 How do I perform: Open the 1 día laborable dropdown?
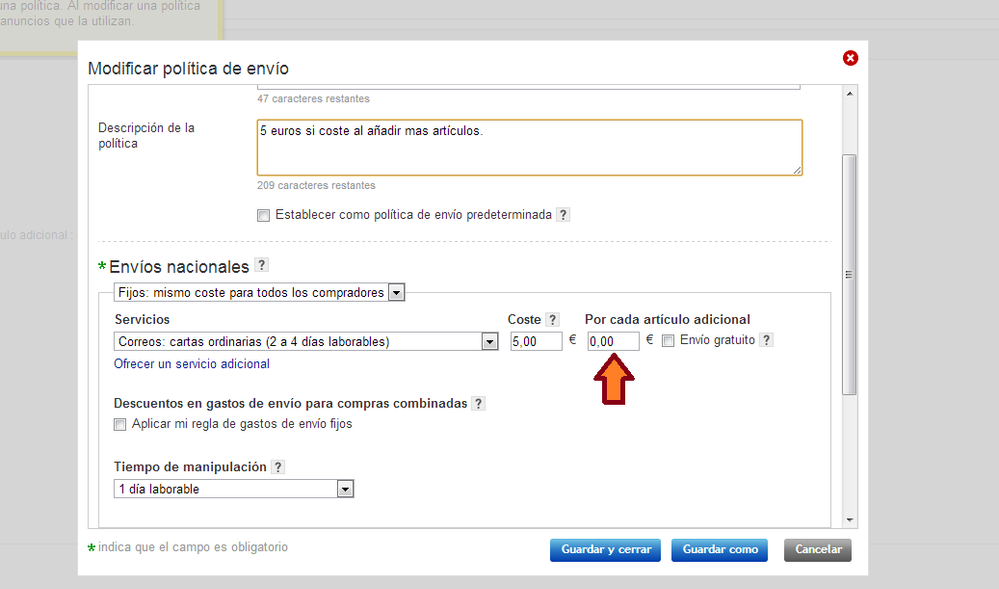(x=345, y=489)
